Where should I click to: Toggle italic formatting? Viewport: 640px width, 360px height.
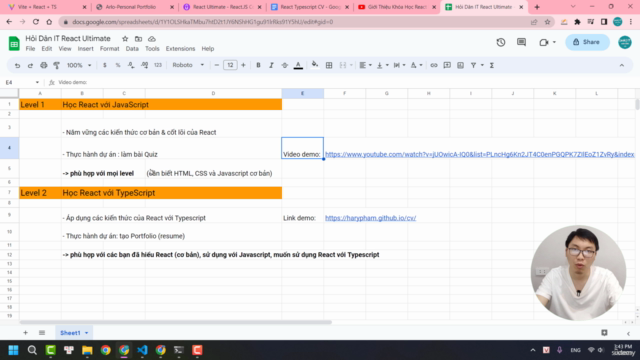271,65
